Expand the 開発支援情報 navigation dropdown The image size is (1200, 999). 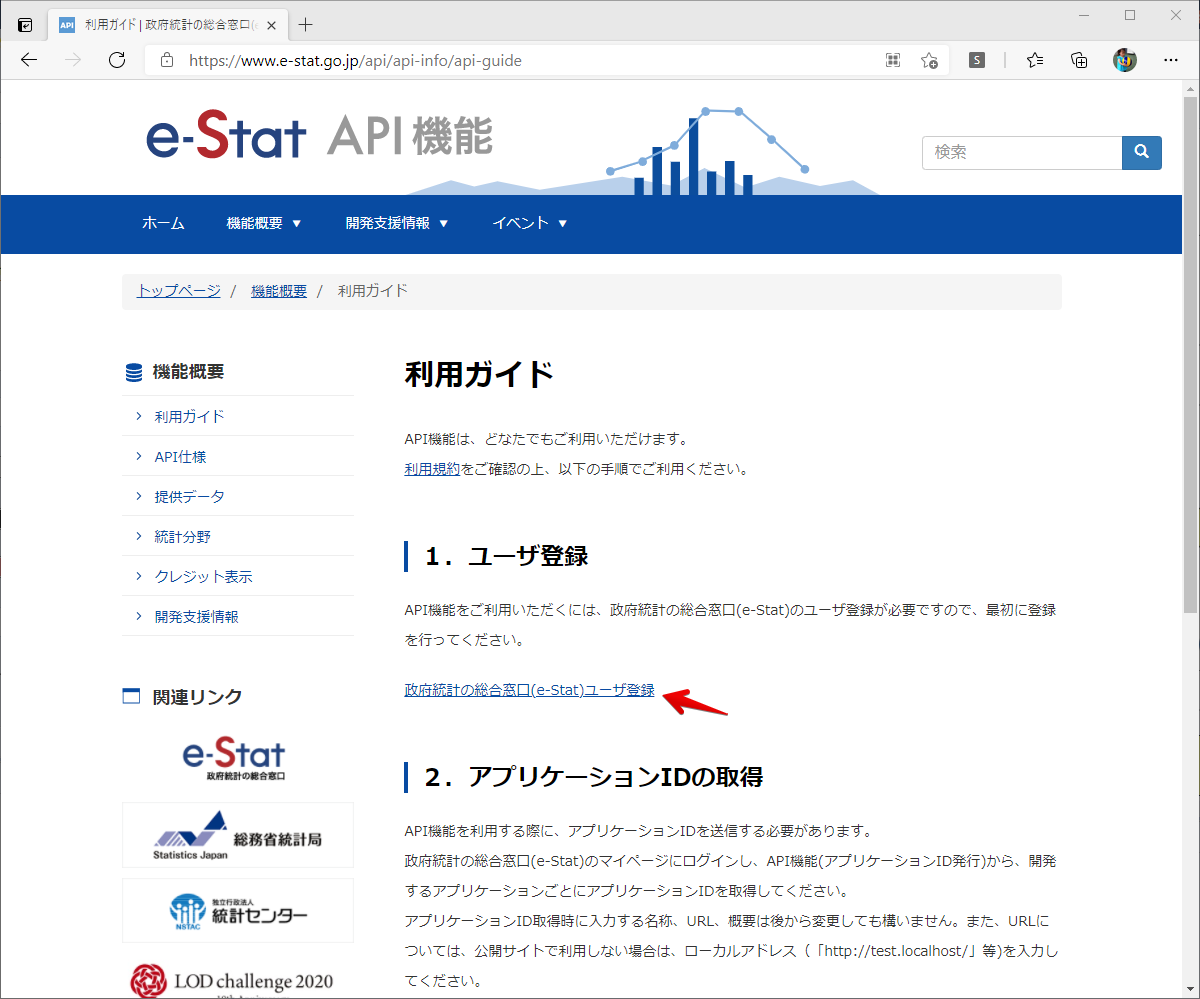[397, 224]
